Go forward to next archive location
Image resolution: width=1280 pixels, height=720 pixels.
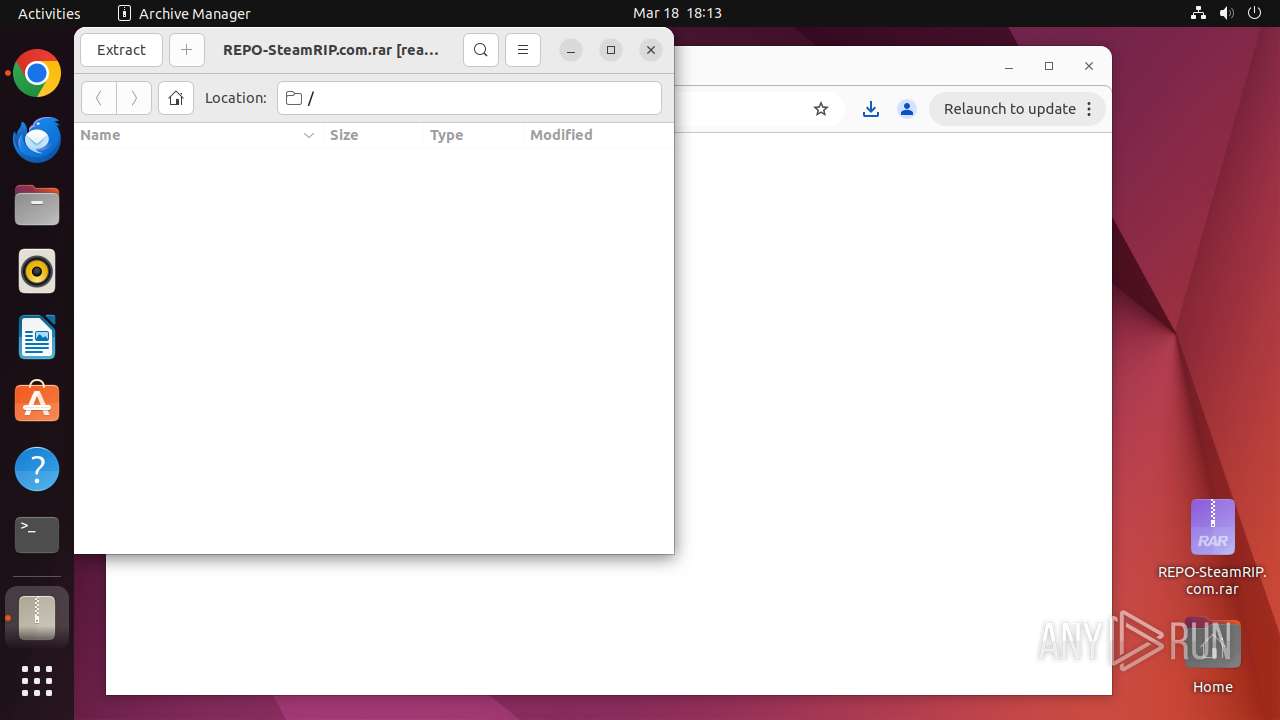pos(134,98)
